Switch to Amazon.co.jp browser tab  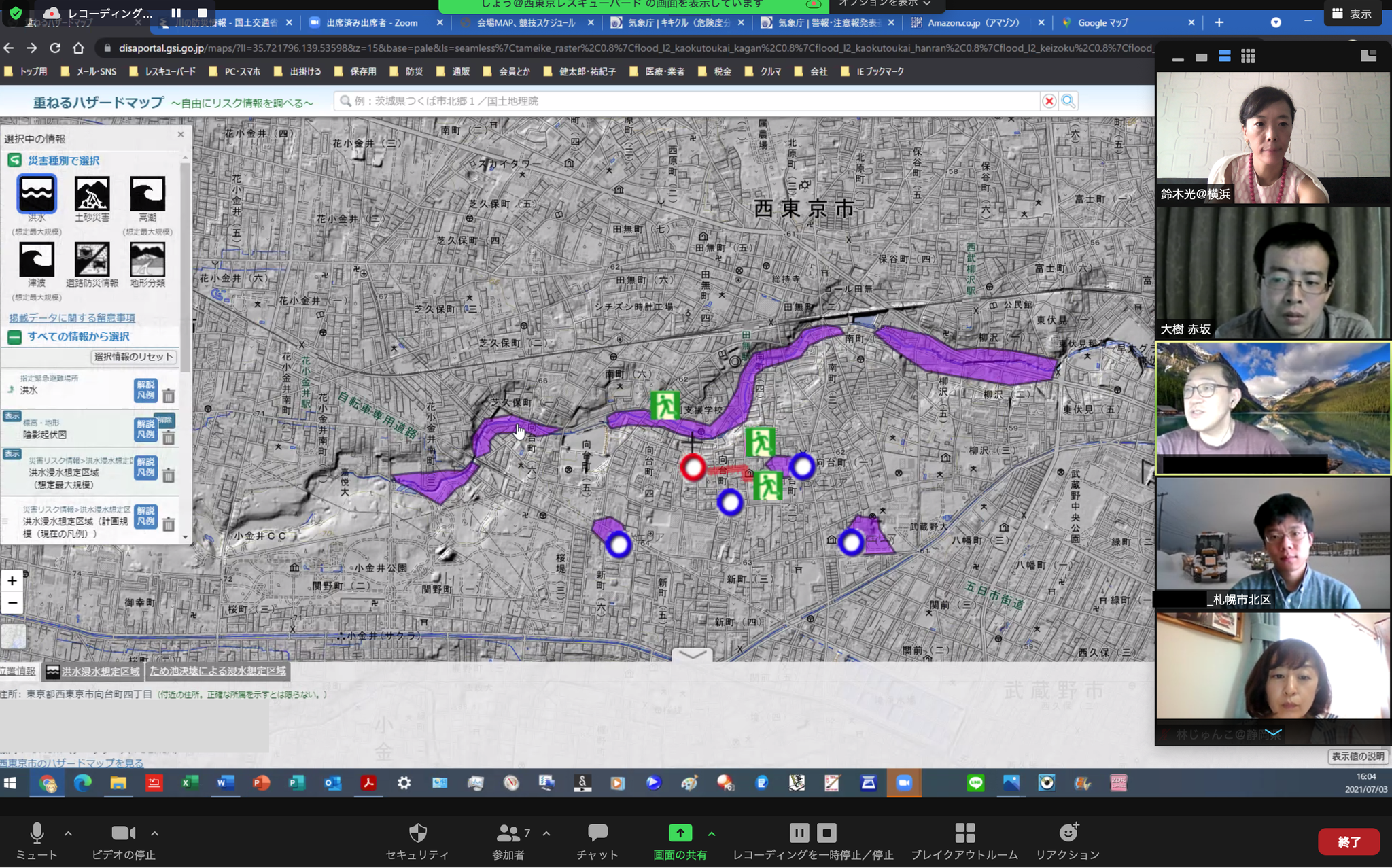(x=973, y=22)
